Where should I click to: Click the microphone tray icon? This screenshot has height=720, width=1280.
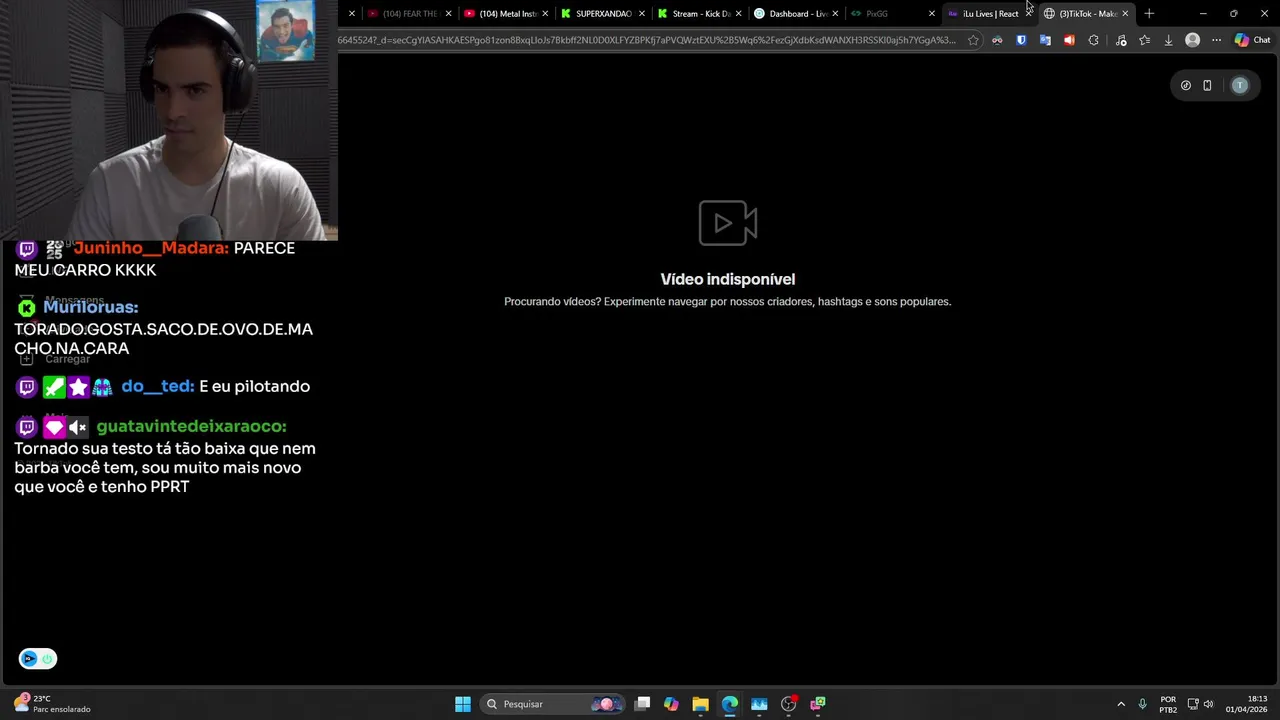tap(1142, 704)
